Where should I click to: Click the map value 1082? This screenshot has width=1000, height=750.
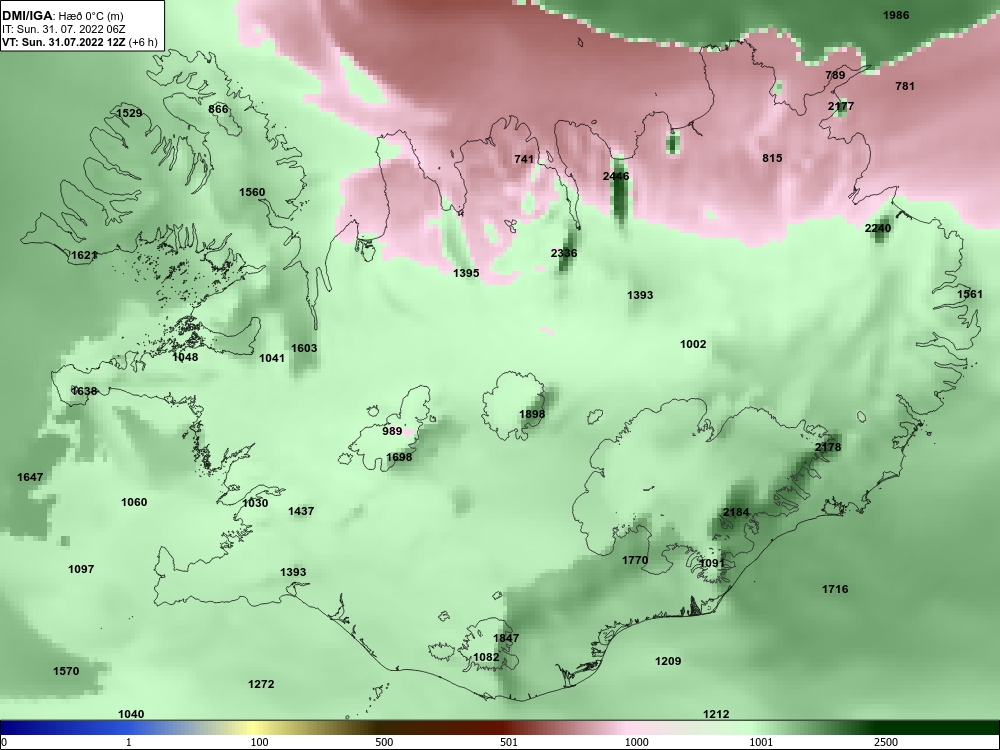[487, 658]
